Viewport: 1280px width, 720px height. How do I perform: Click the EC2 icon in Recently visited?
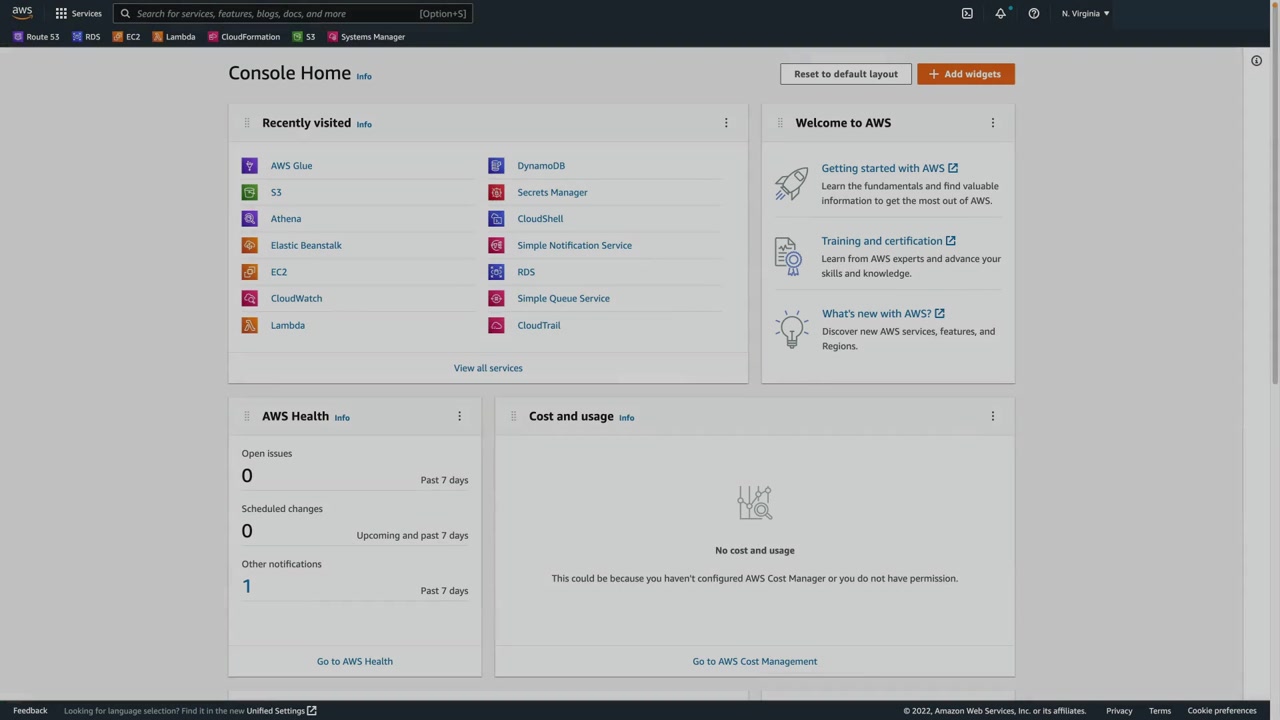[x=250, y=272]
